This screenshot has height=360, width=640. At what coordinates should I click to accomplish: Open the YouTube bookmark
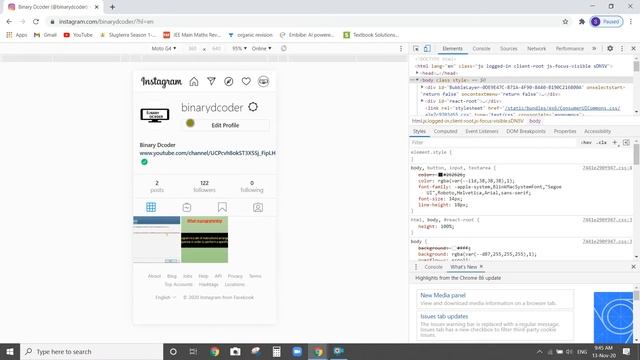pos(78,35)
